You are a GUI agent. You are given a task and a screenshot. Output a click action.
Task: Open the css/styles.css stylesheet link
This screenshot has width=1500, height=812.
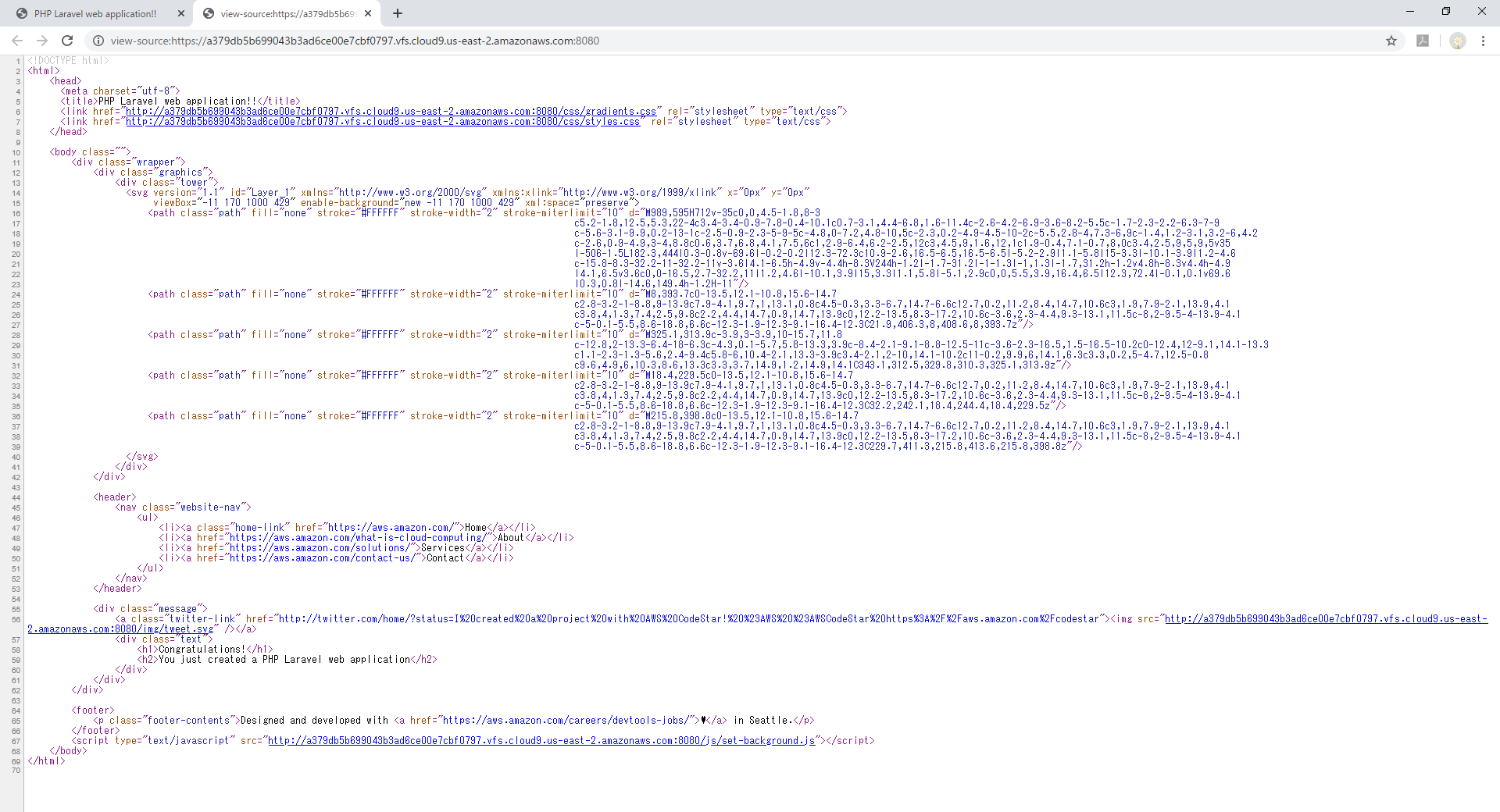point(383,122)
